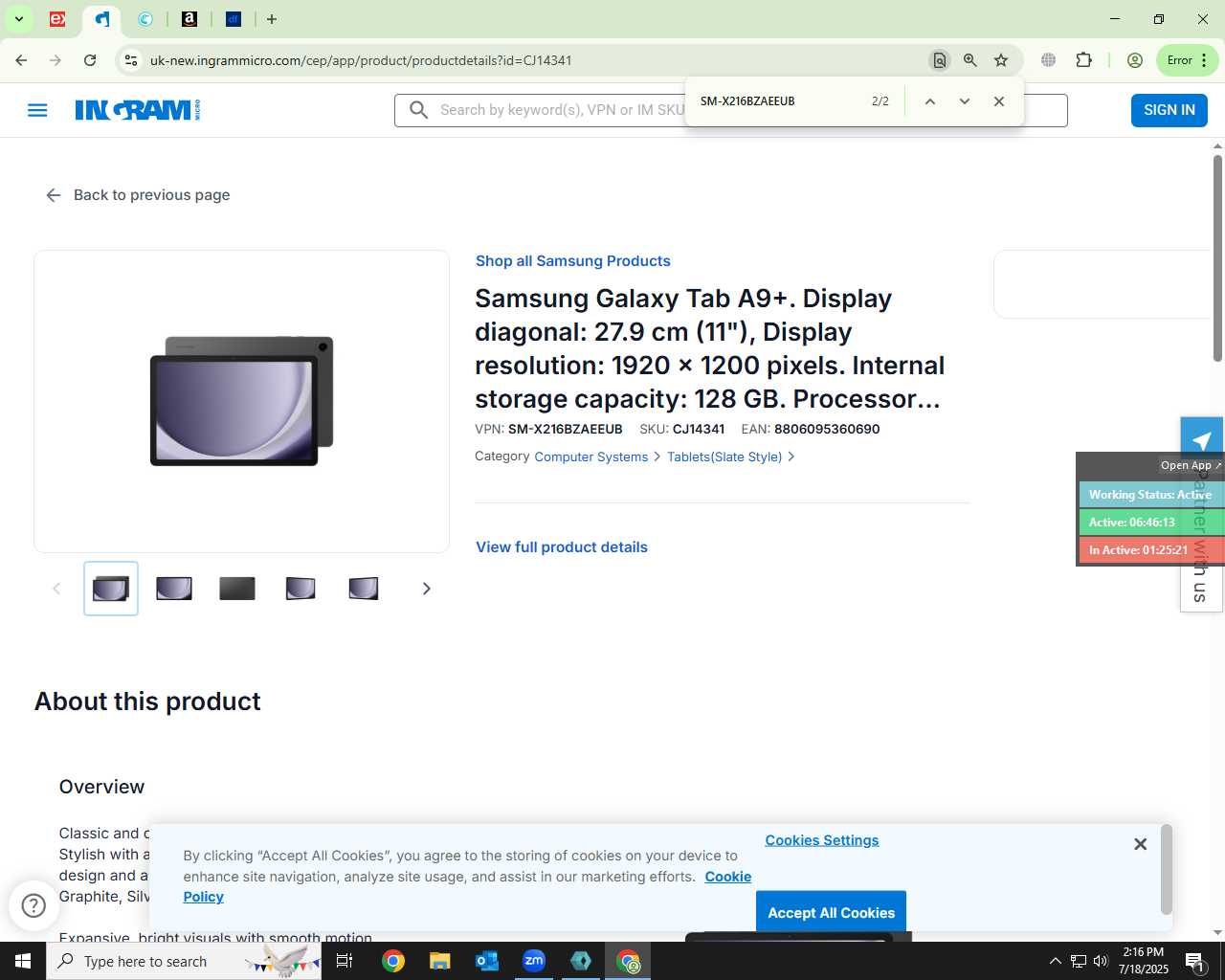Select fifth product thumbnail
Image resolution: width=1225 pixels, height=980 pixels.
[364, 589]
